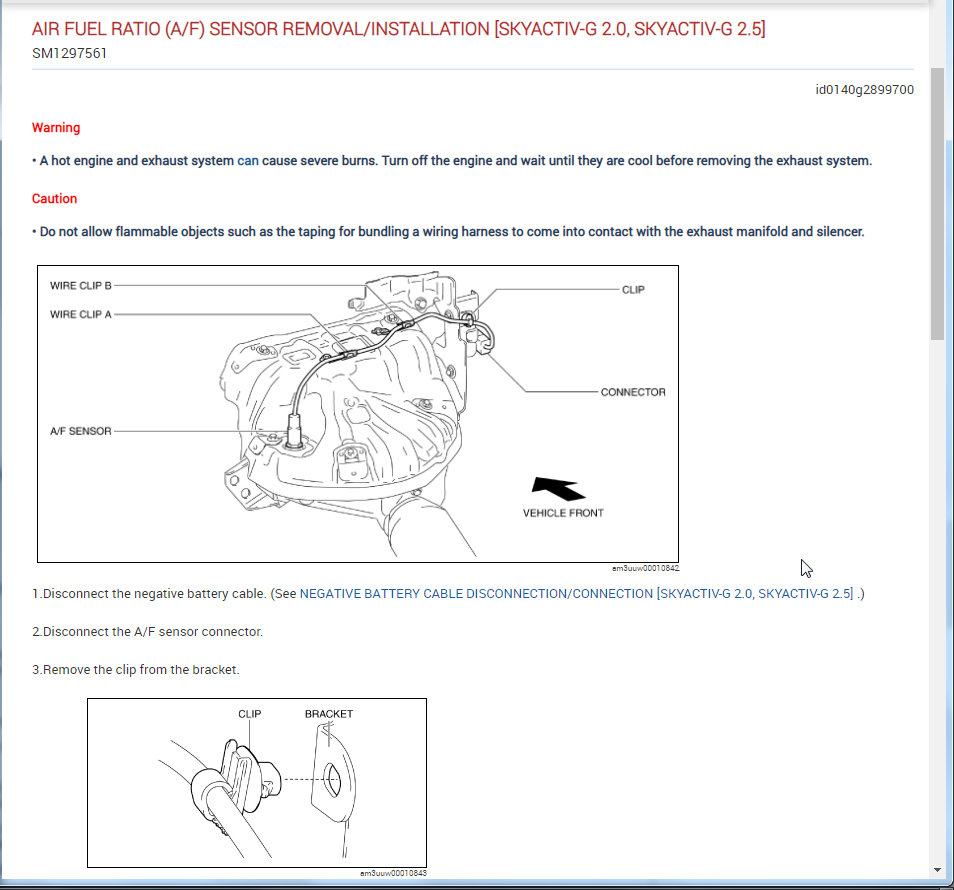
Task: Click the red Warning heading
Action: coord(56,128)
